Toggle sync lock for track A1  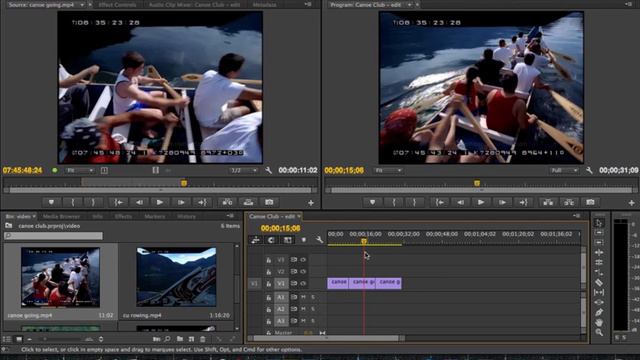tap(293, 297)
